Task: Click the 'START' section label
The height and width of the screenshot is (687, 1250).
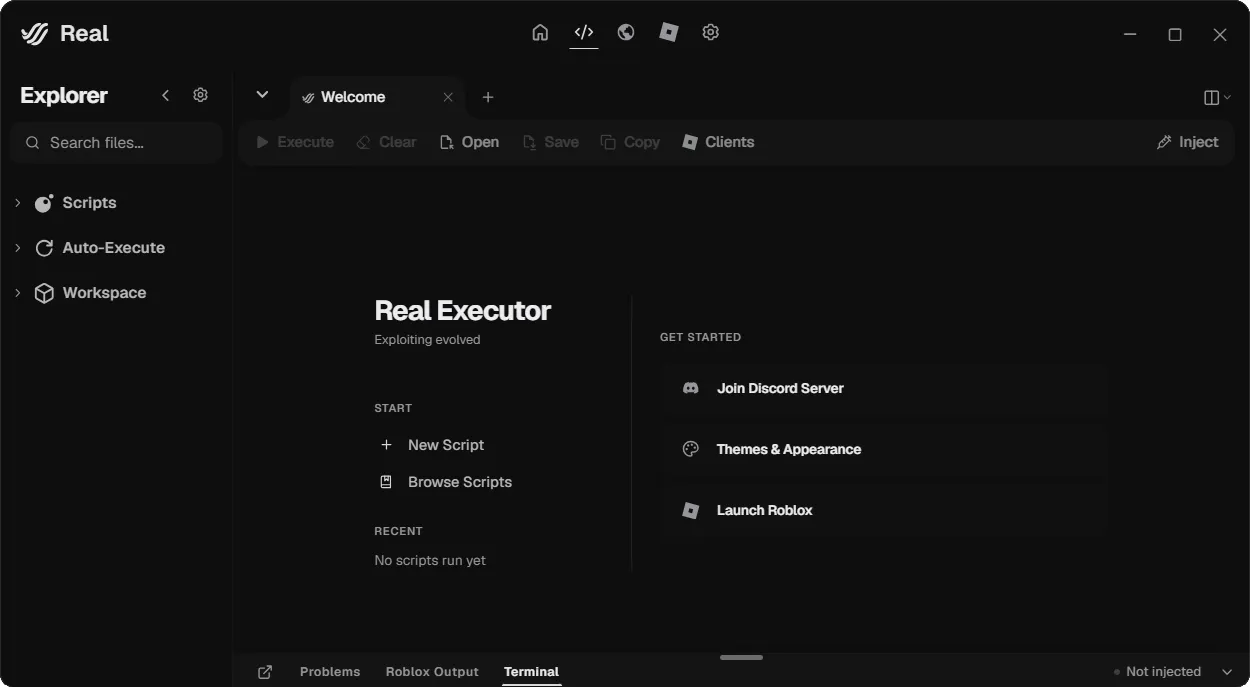Action: tap(393, 408)
